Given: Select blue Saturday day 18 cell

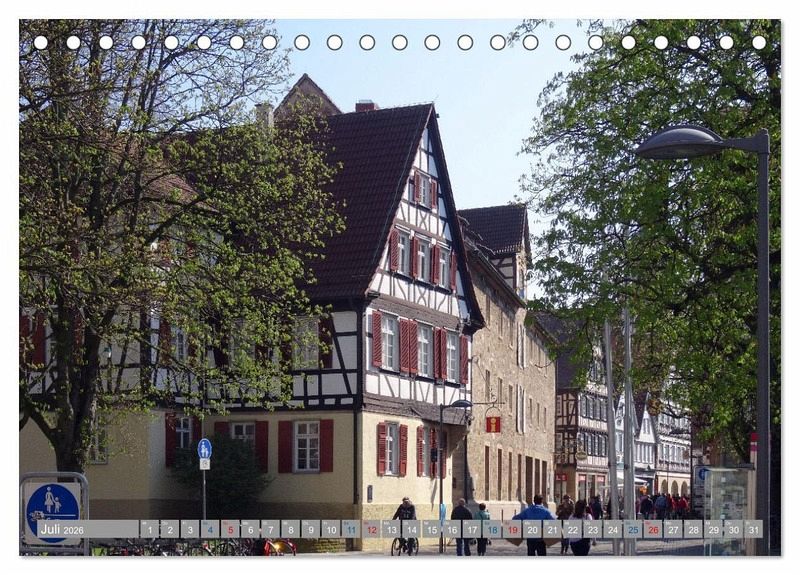Looking at the screenshot, I should pyautogui.click(x=492, y=529).
